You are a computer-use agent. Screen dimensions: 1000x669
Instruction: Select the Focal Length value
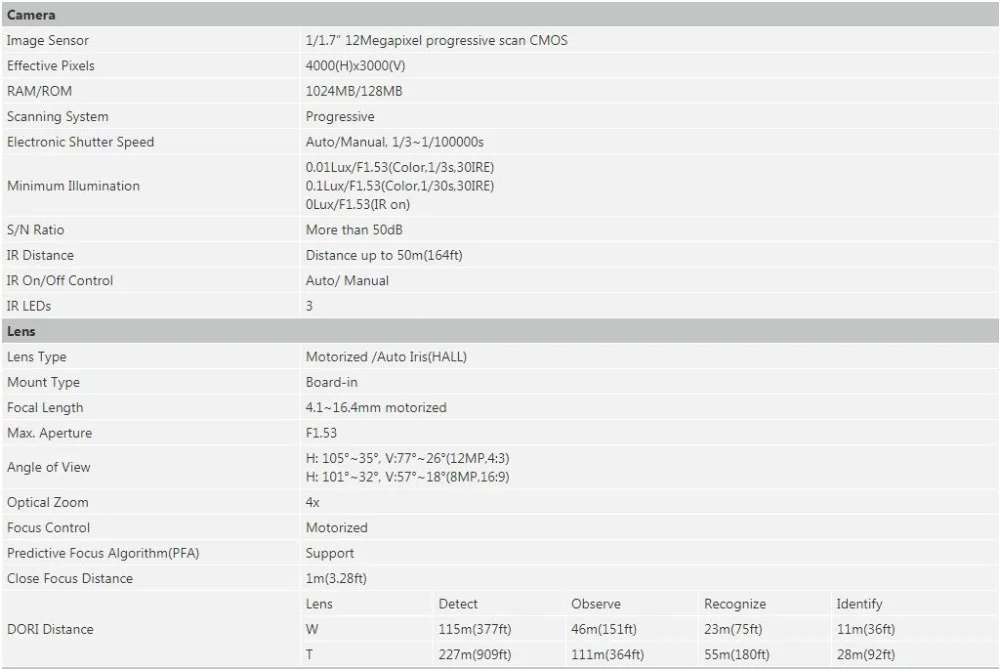tap(376, 408)
